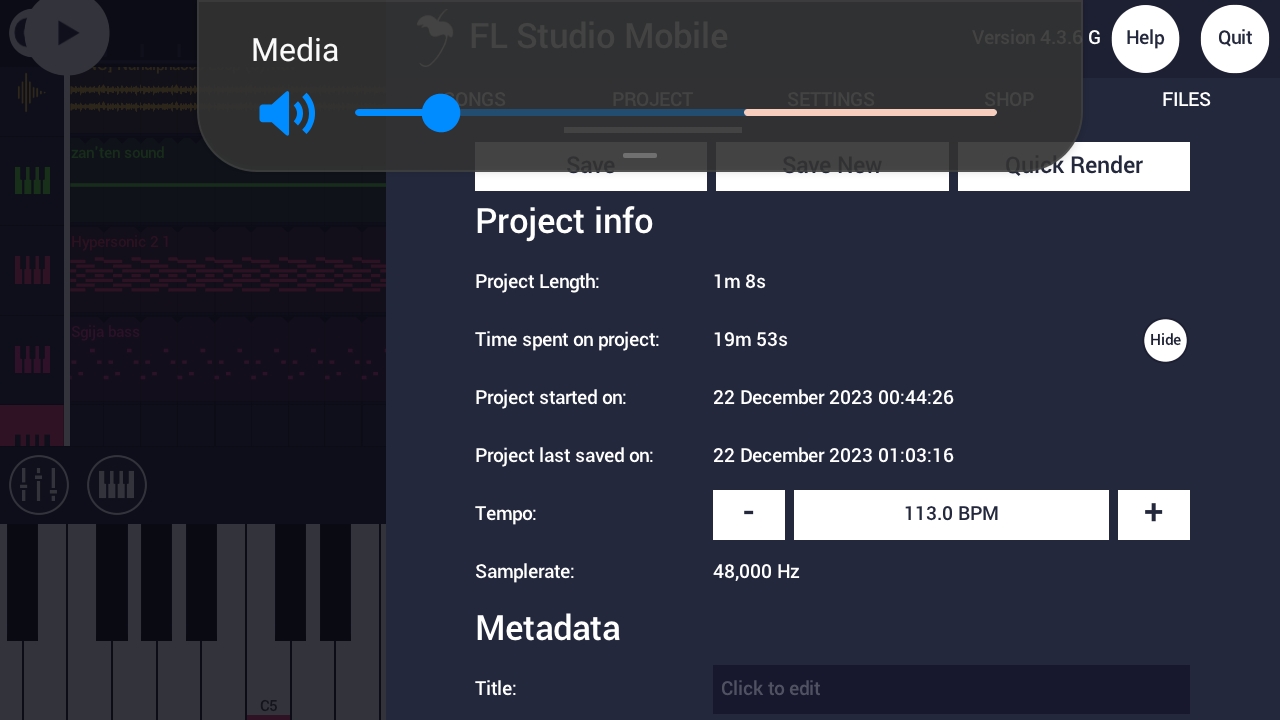Screen dimensions: 1280x720
Task: Open the Help button
Action: pyautogui.click(x=1145, y=38)
